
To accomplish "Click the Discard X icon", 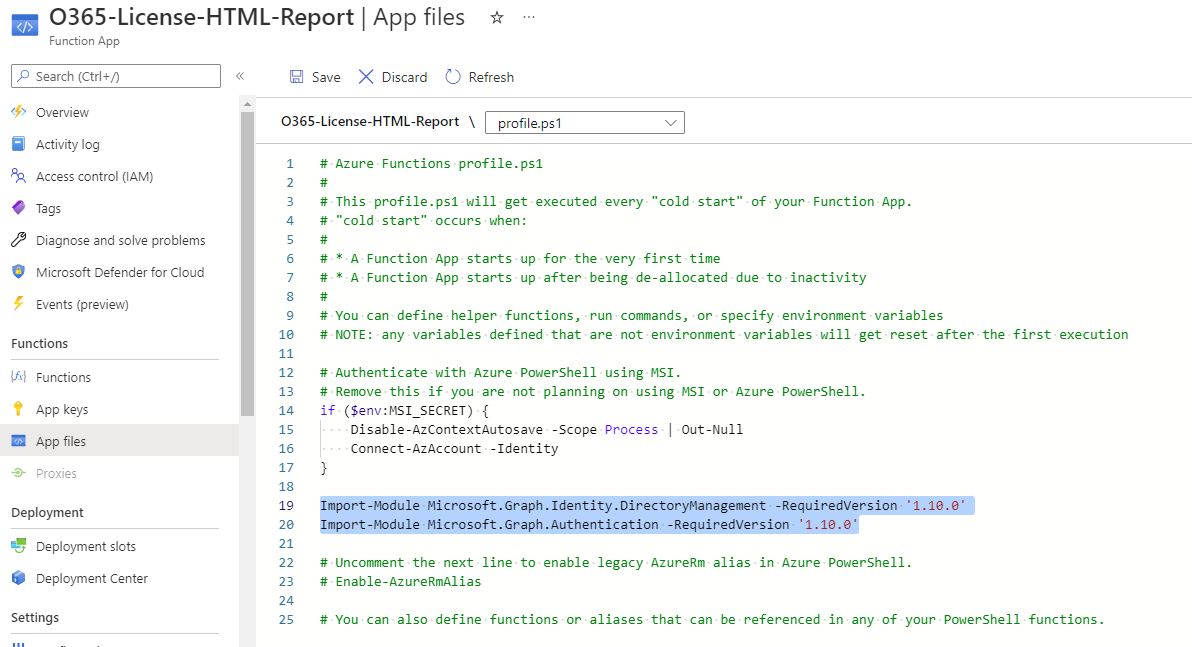I will pyautogui.click(x=366, y=77).
